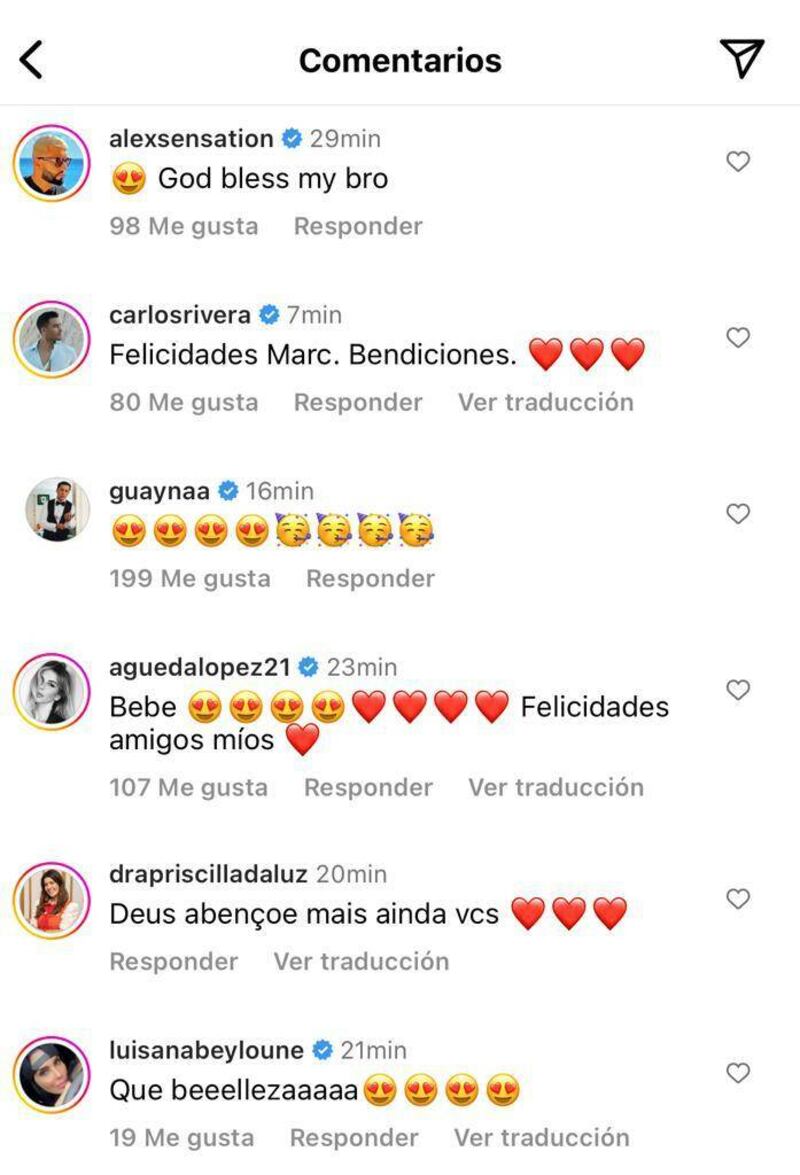Reply to alexsensation's comment
Image resolution: width=800 pixels, height=1175 pixels.
pyautogui.click(x=358, y=226)
